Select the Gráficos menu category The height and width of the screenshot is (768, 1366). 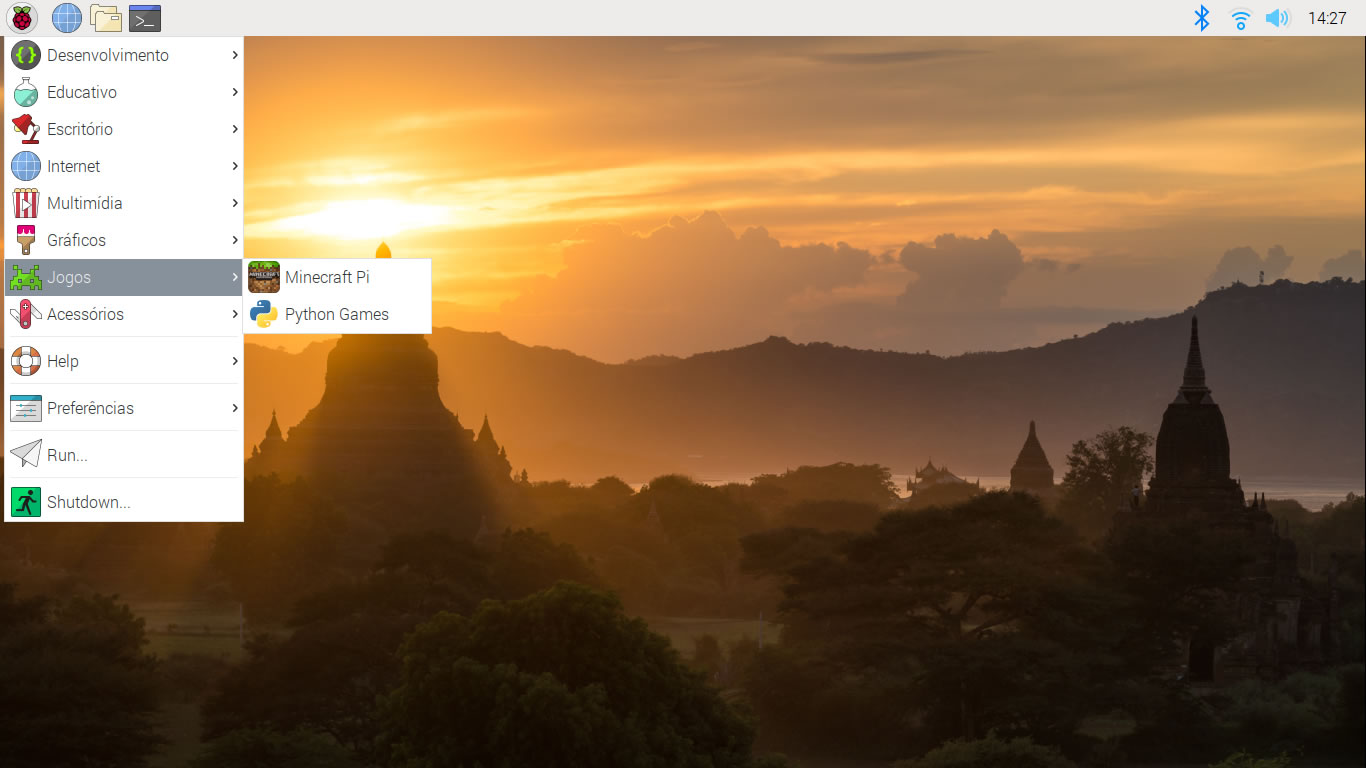point(124,240)
